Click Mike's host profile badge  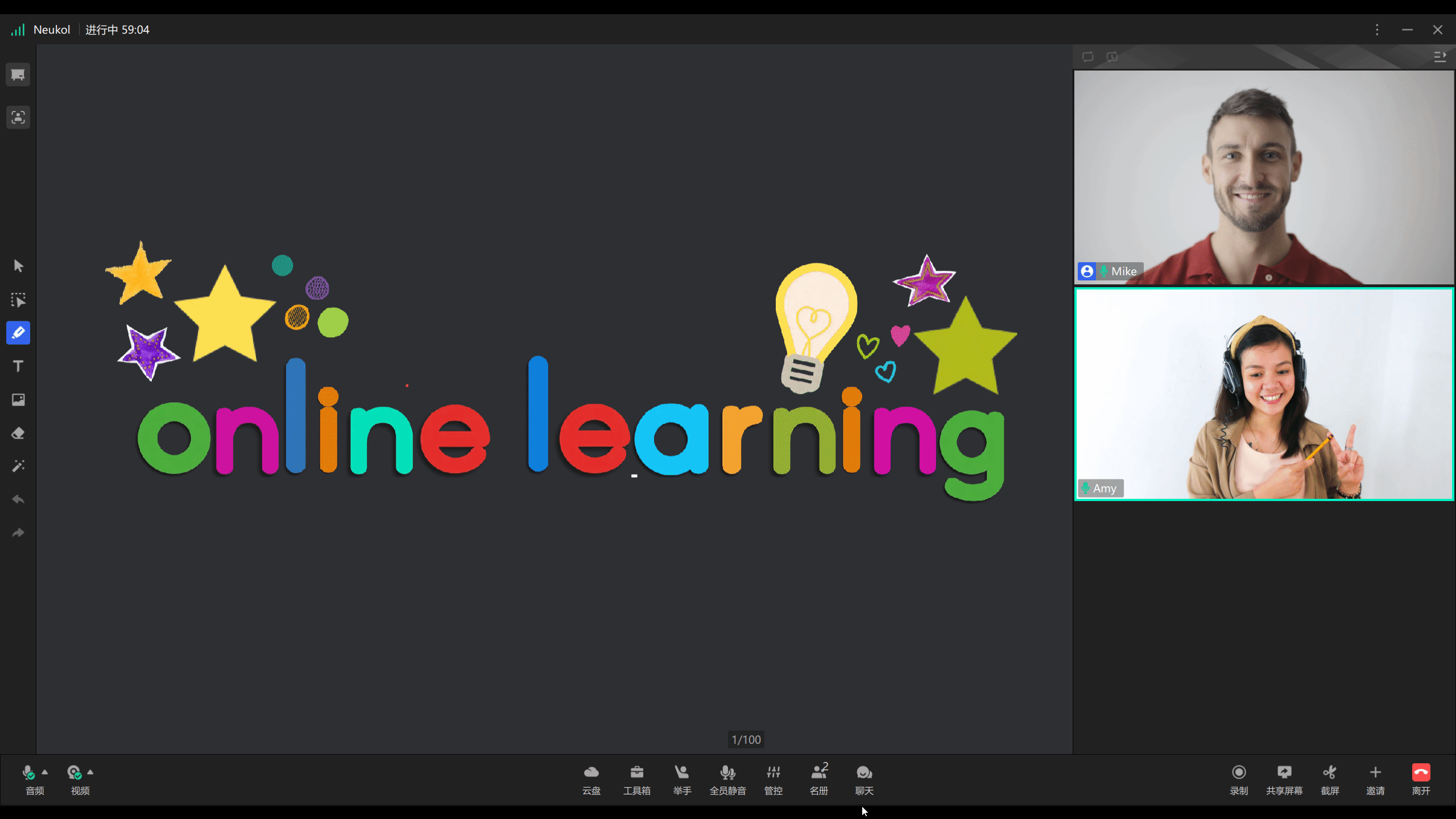1087,271
